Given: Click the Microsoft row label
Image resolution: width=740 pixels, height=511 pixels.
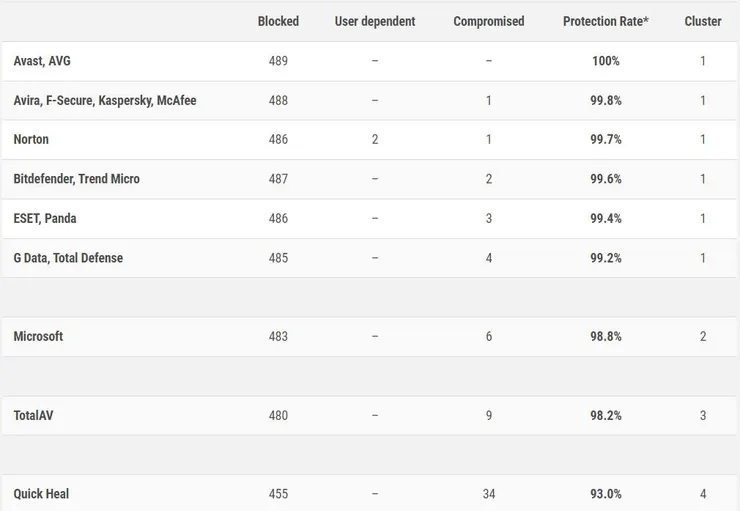Looking at the screenshot, I should coord(38,336).
